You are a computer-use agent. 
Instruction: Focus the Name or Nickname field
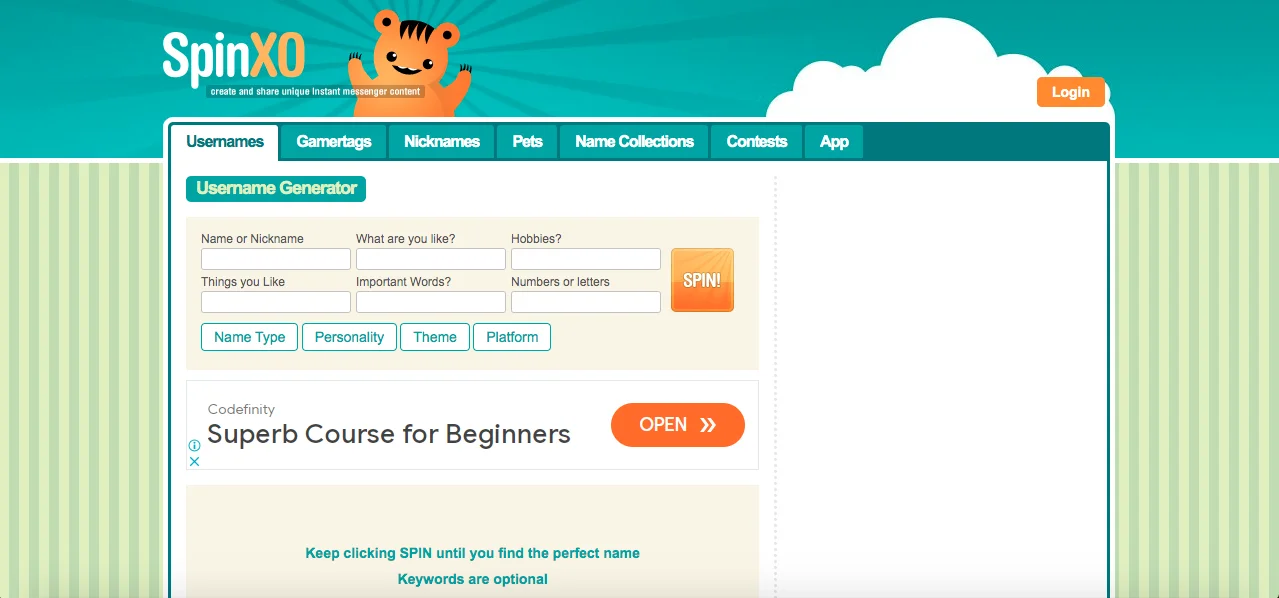276,259
